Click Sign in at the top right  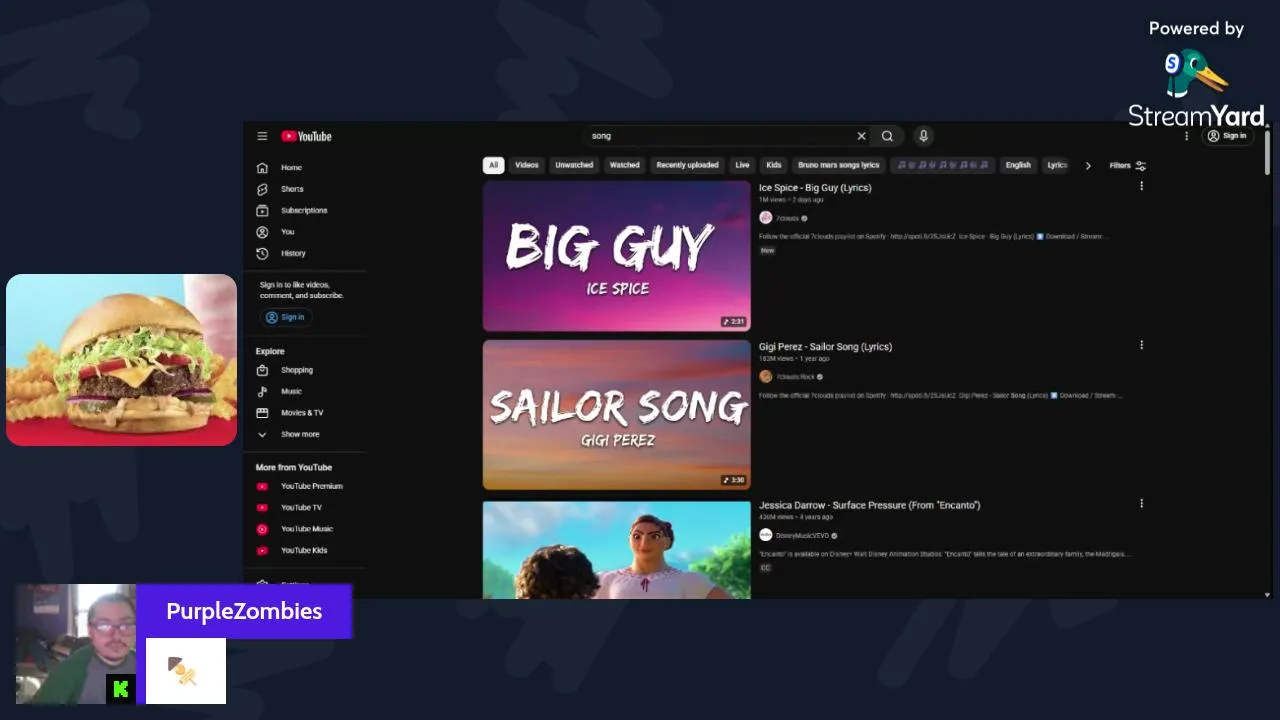[1227, 136]
